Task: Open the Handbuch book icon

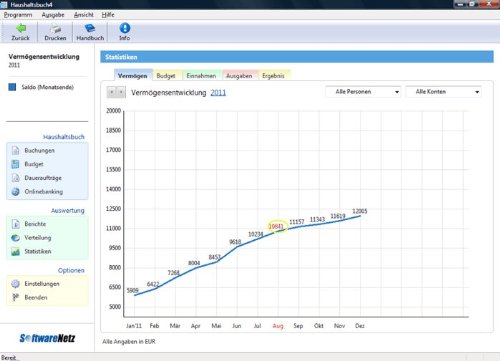Action: tap(90, 28)
